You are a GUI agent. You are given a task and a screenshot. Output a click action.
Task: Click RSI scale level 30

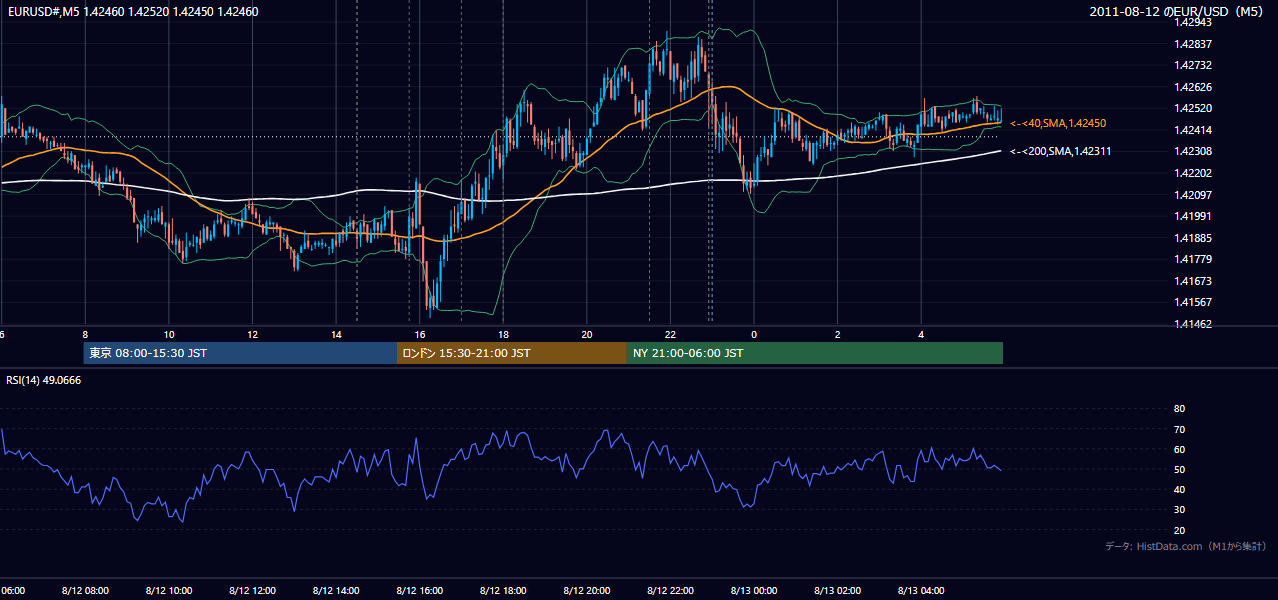[x=1179, y=510]
